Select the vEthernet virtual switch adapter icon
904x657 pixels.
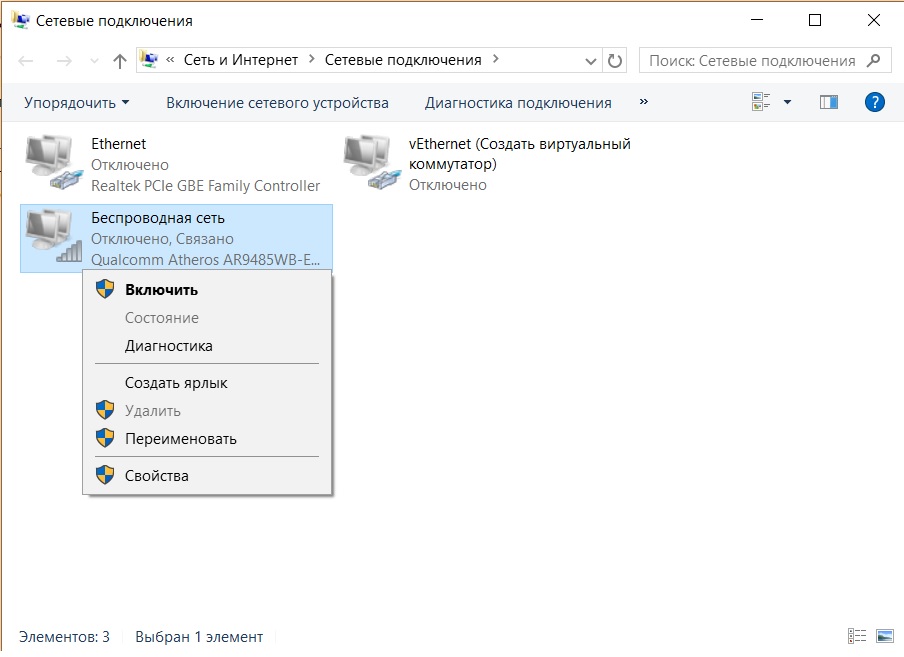point(369,163)
